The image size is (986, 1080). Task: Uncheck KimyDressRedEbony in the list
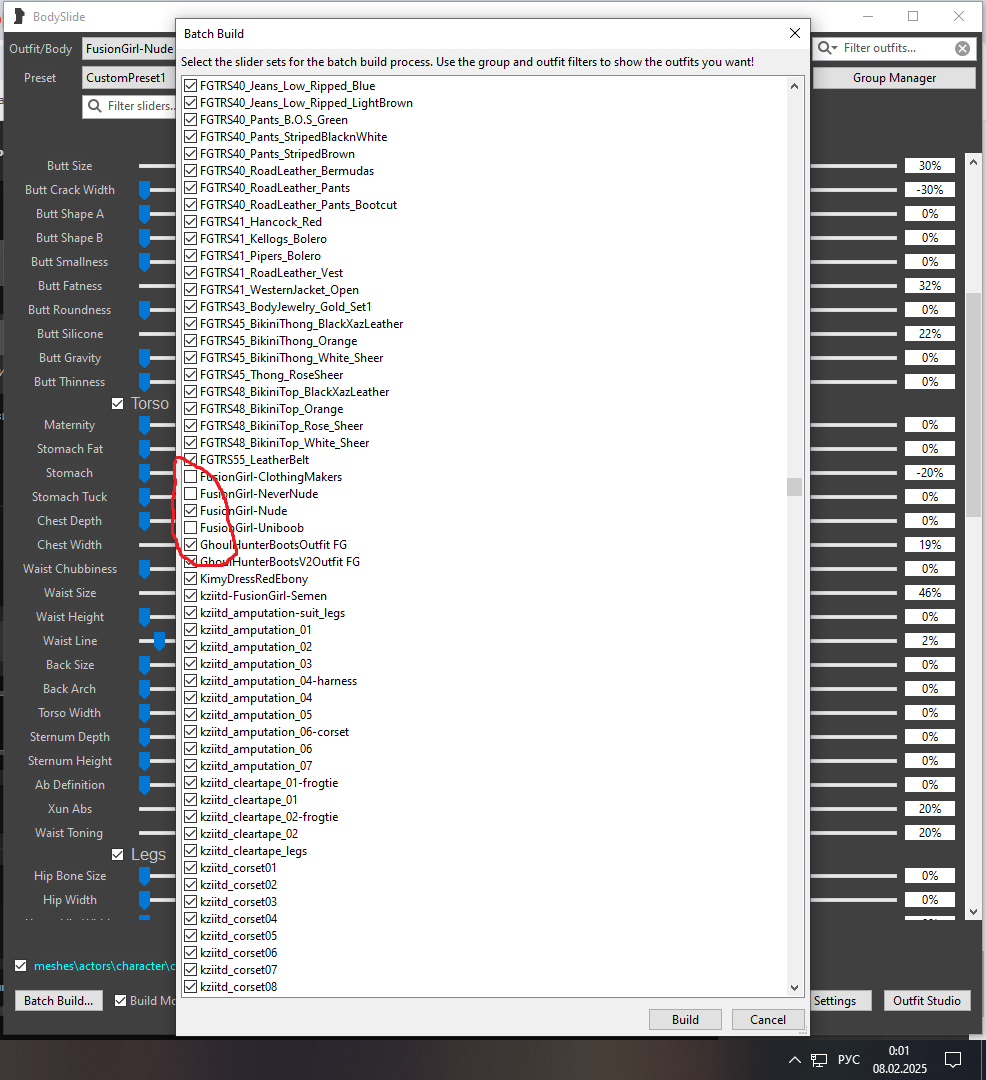tap(191, 579)
